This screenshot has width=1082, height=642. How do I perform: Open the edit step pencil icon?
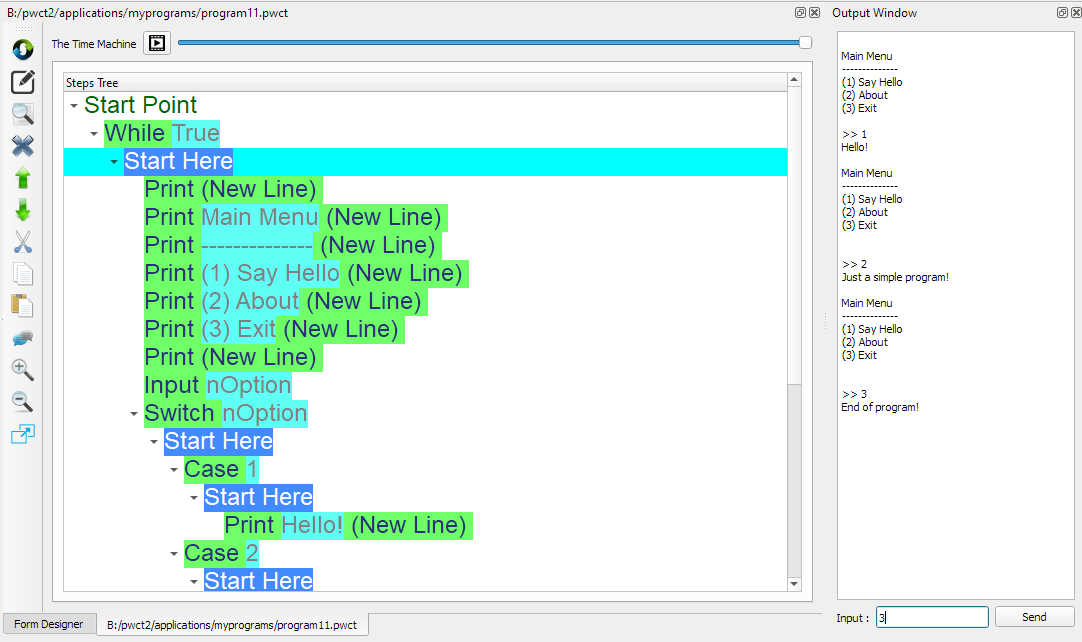point(22,81)
